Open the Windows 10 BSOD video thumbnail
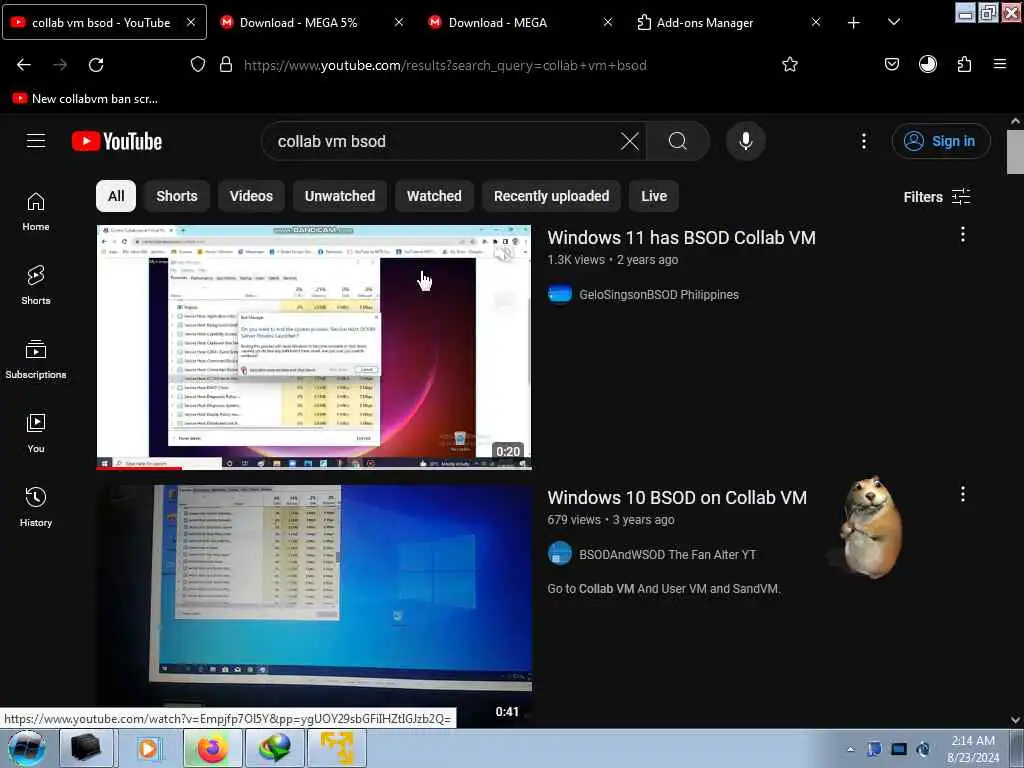This screenshot has width=1024, height=768. [314, 606]
